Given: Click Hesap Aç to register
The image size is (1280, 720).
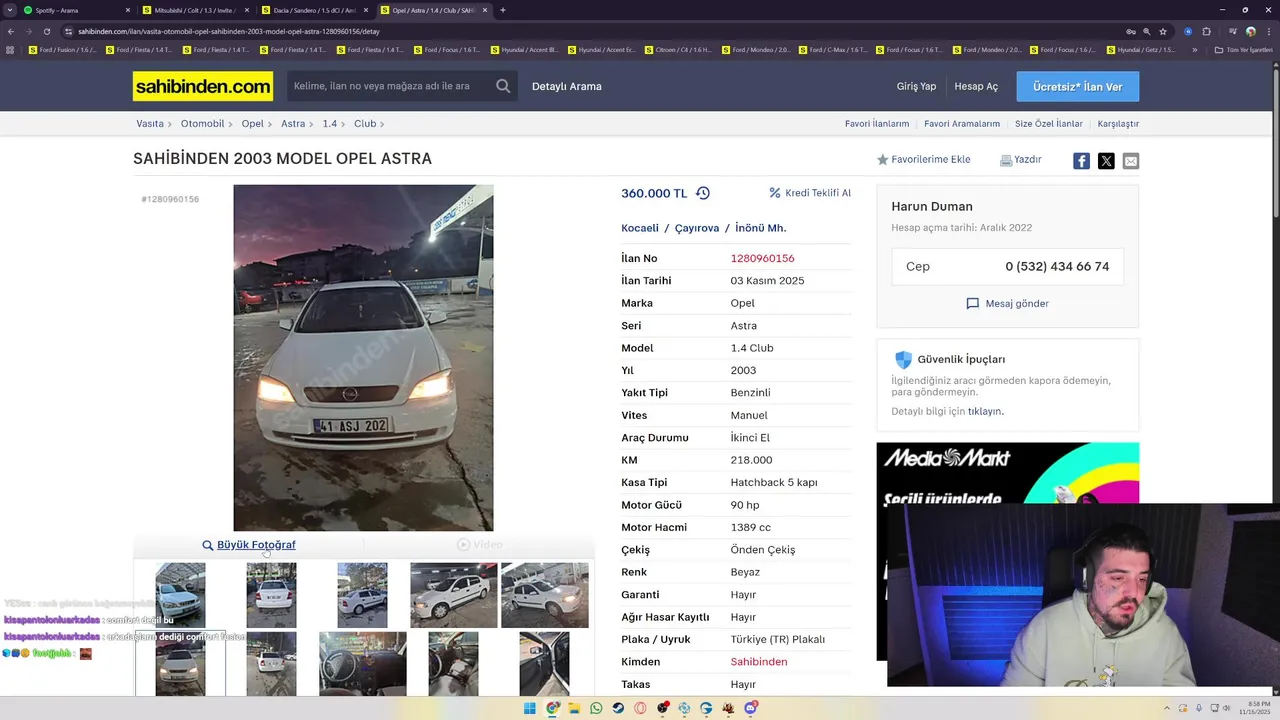Looking at the screenshot, I should 976,86.
